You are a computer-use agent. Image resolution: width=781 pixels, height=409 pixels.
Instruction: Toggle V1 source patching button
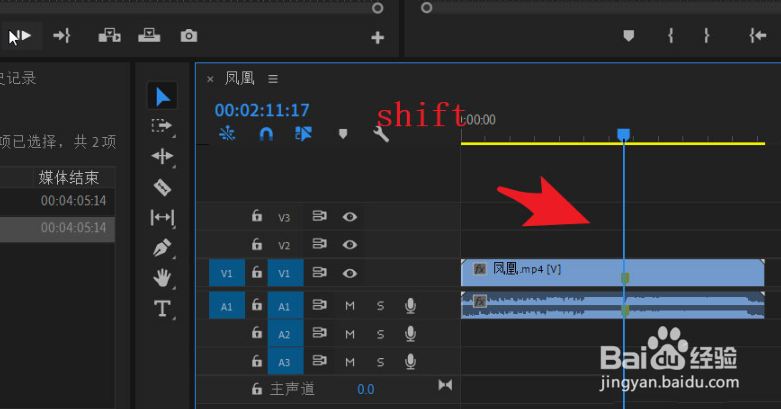(227, 273)
